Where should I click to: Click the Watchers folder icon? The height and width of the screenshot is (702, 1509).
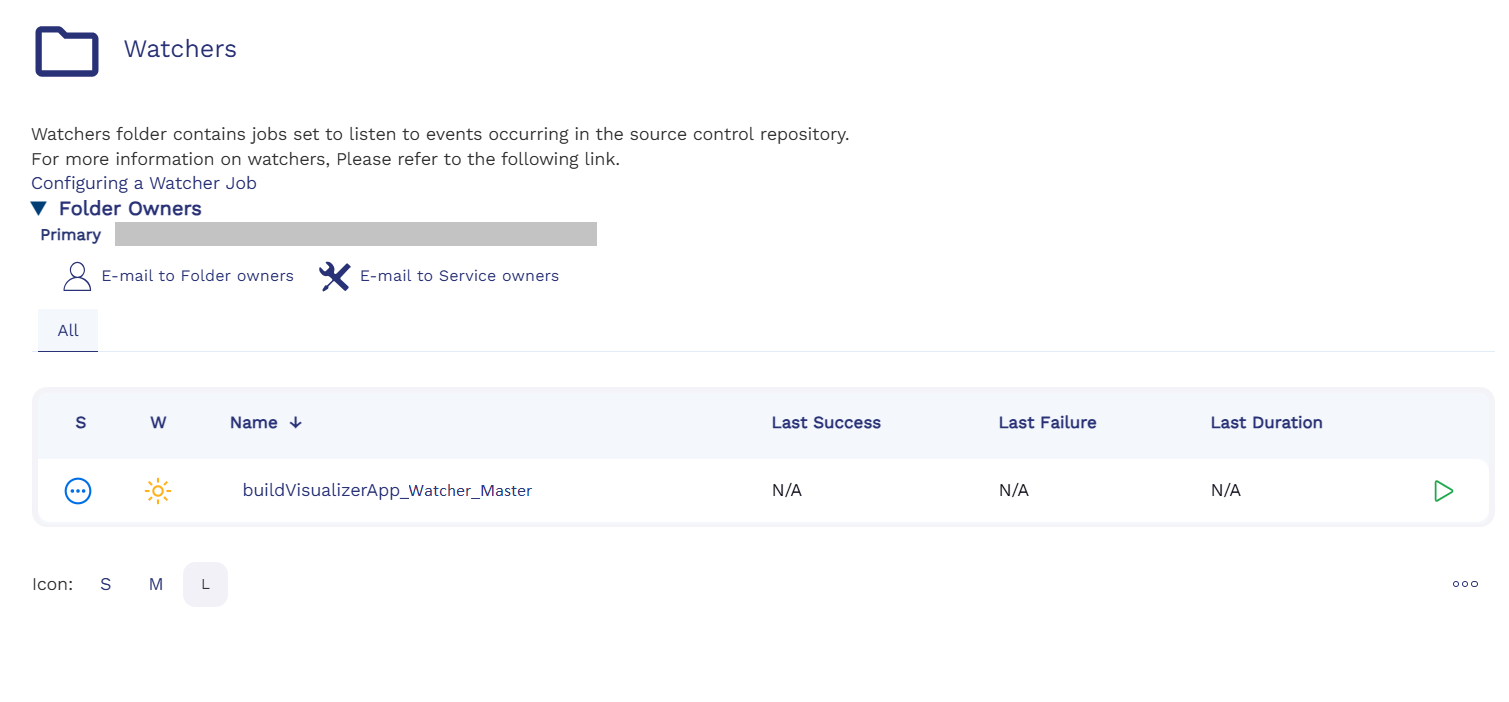click(x=67, y=50)
